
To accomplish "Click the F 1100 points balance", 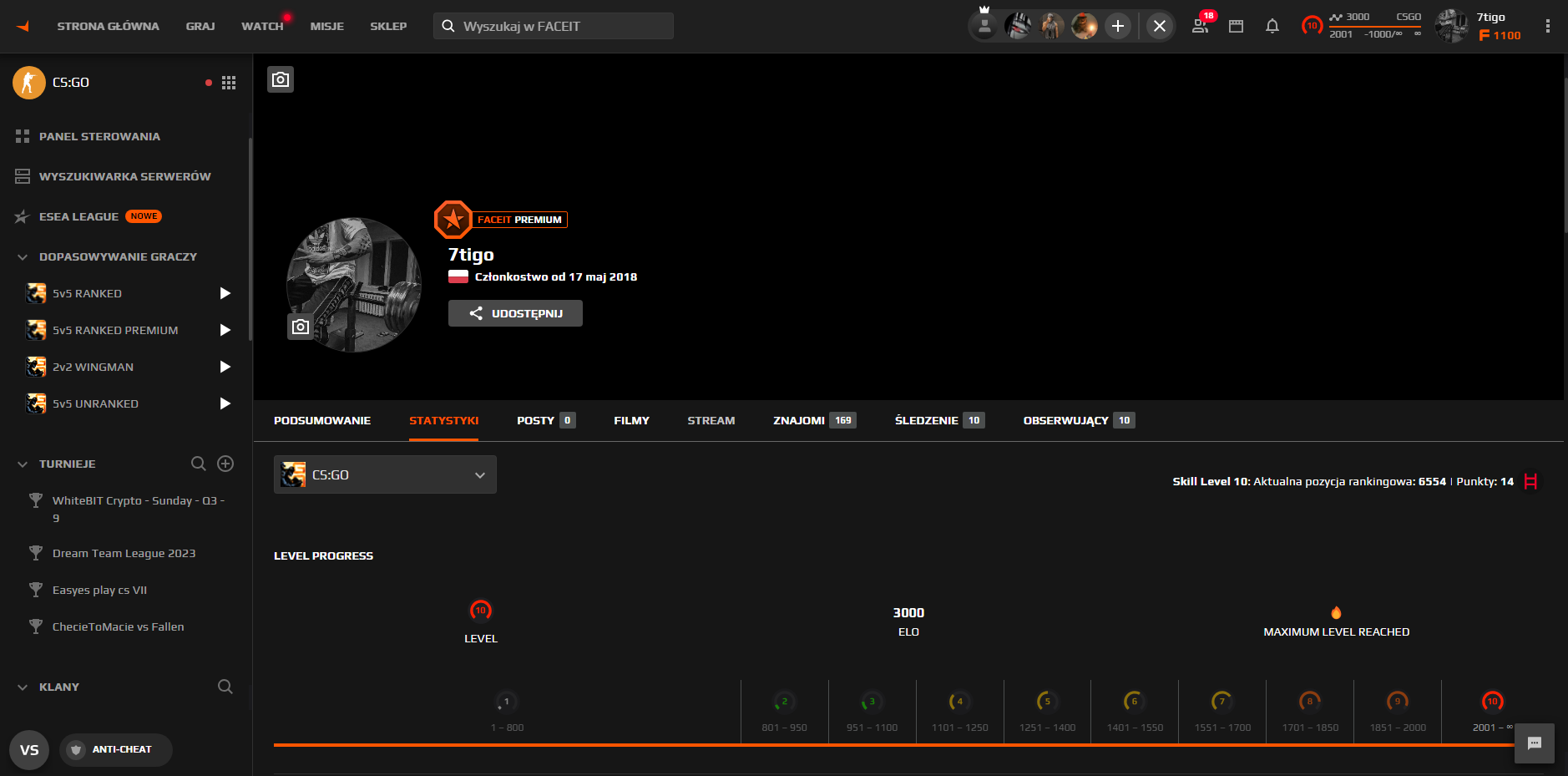I will click(x=1500, y=35).
